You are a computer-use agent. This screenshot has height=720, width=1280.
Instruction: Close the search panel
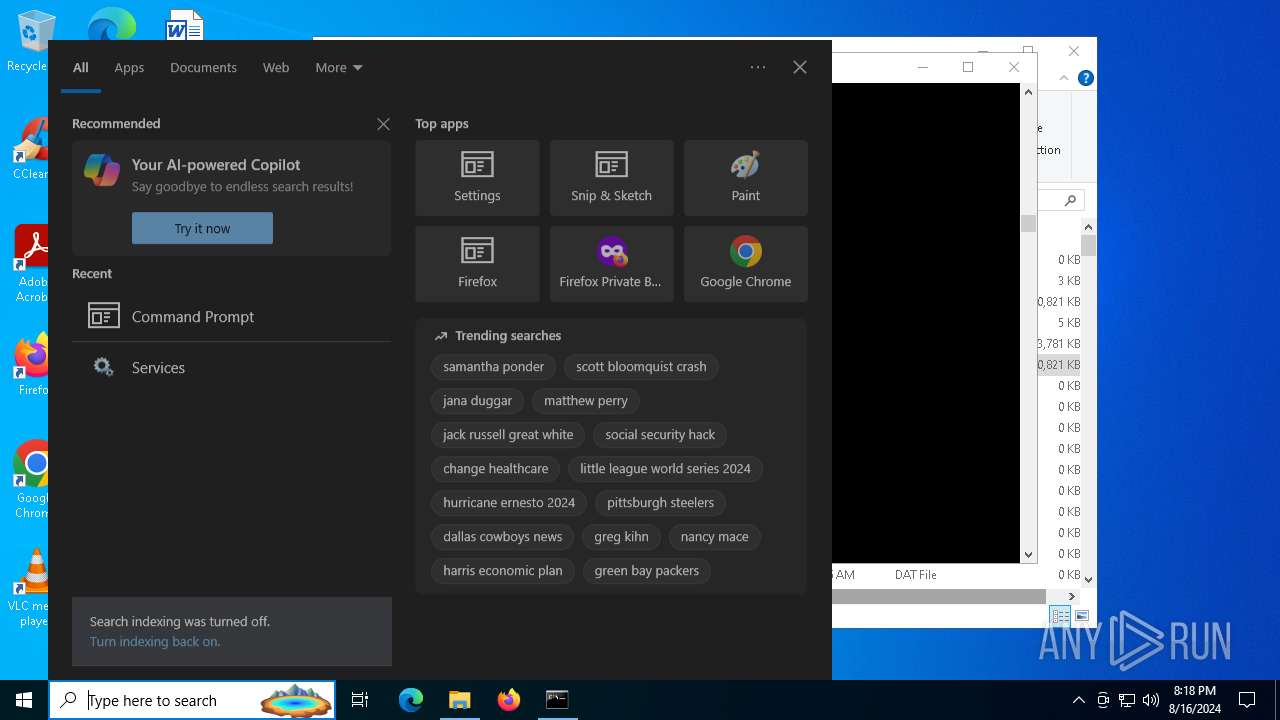pos(800,67)
